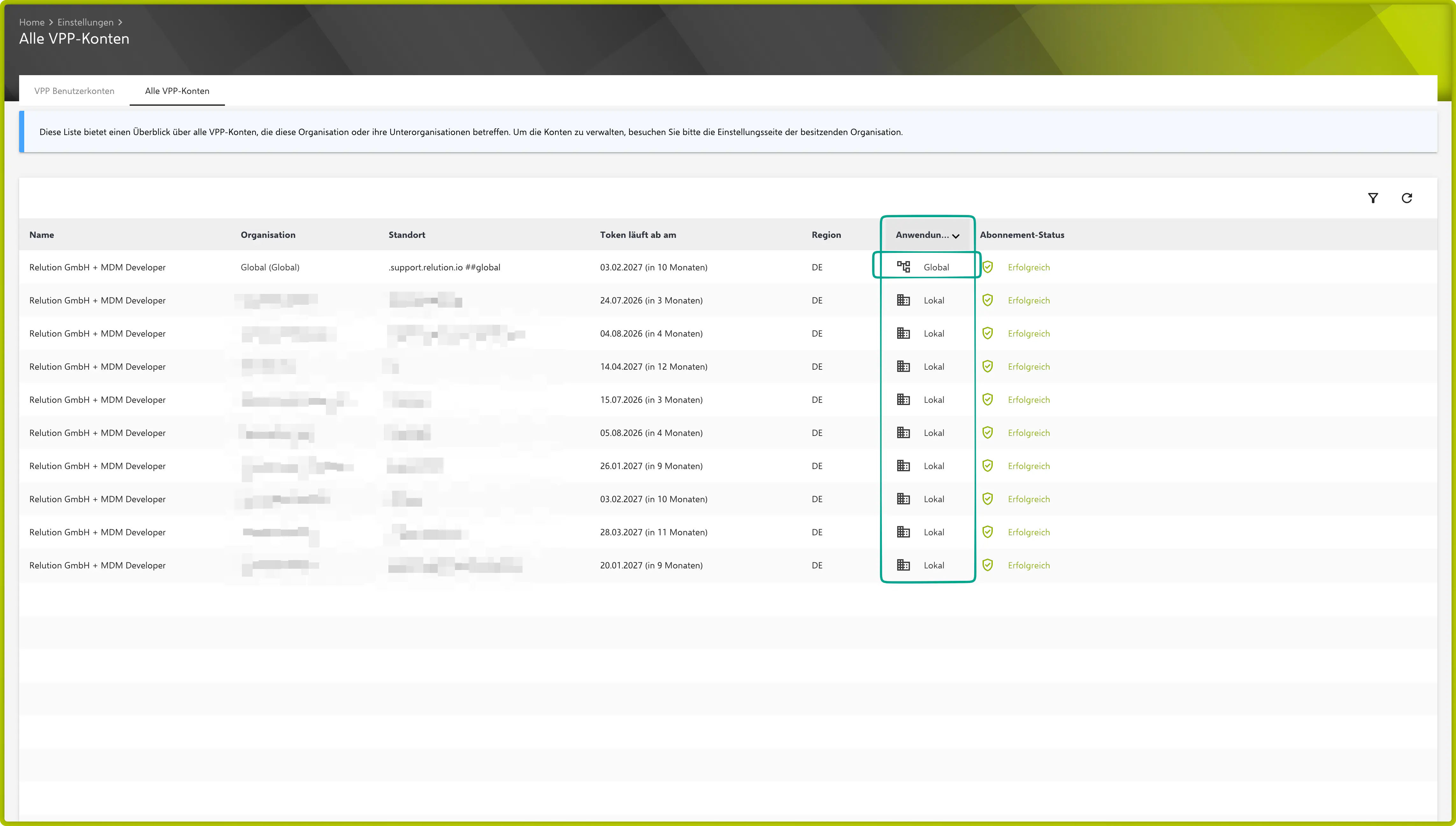Go to Home in the breadcrumb
The width and height of the screenshot is (1456, 826).
32,22
